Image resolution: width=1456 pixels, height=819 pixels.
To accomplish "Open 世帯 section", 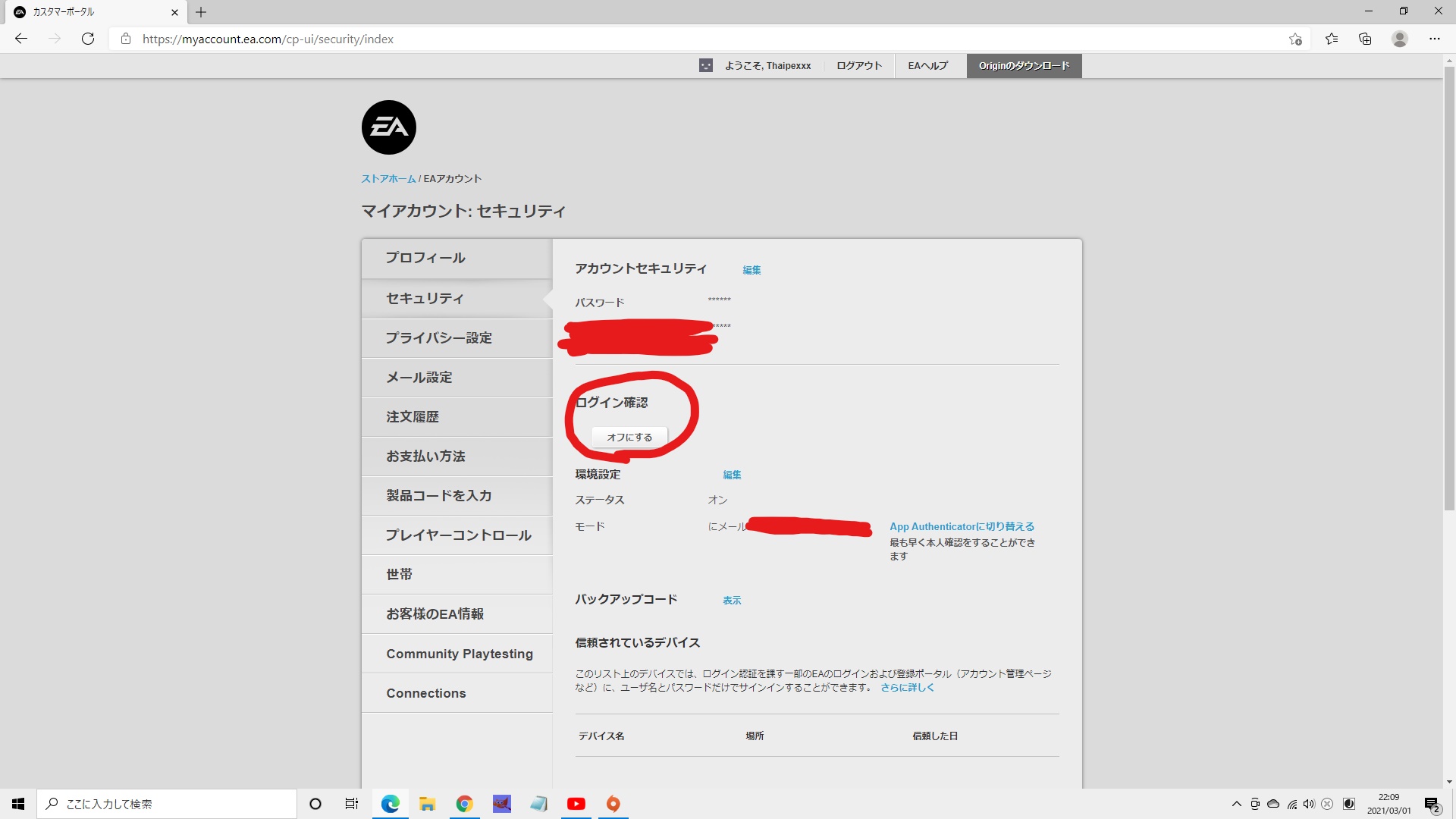I will [x=457, y=575].
